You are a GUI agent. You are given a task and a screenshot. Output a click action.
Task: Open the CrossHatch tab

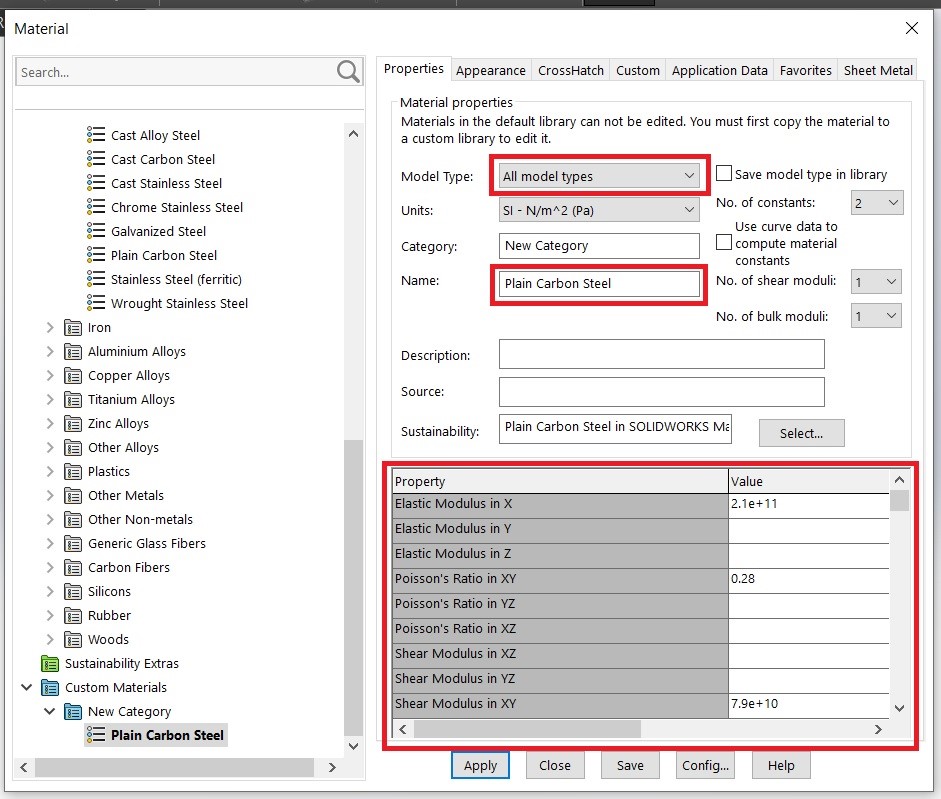[x=571, y=70]
